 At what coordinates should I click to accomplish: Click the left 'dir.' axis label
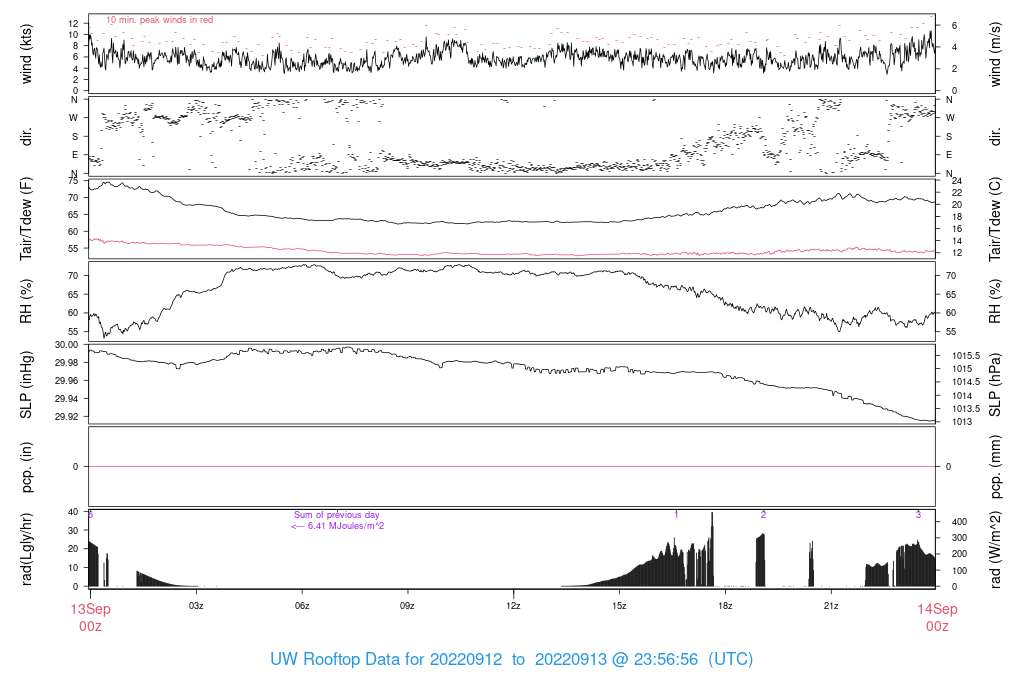pos(26,137)
